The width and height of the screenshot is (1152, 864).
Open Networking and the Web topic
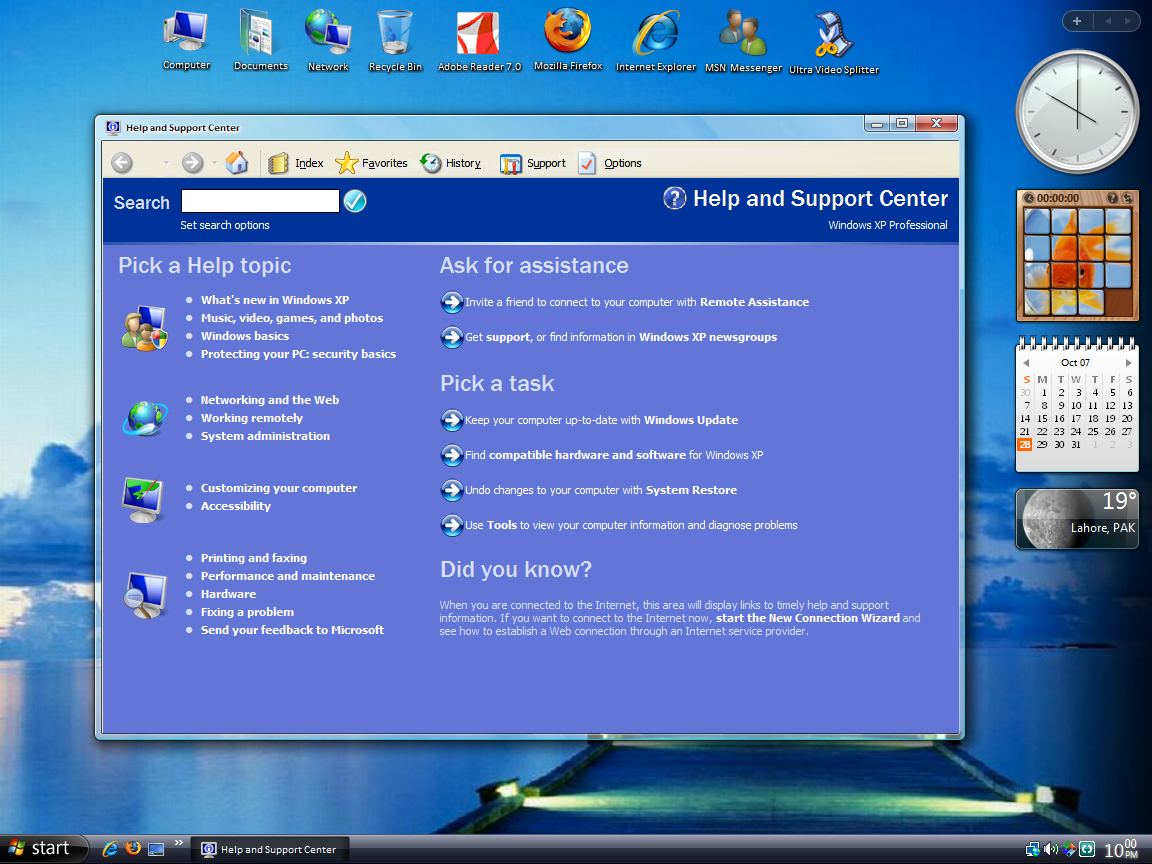(x=270, y=400)
